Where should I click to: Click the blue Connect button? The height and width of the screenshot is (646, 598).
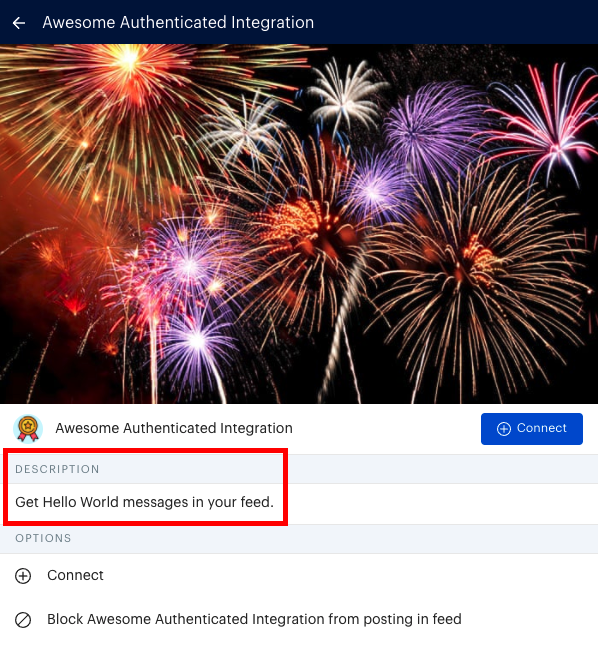click(x=532, y=428)
